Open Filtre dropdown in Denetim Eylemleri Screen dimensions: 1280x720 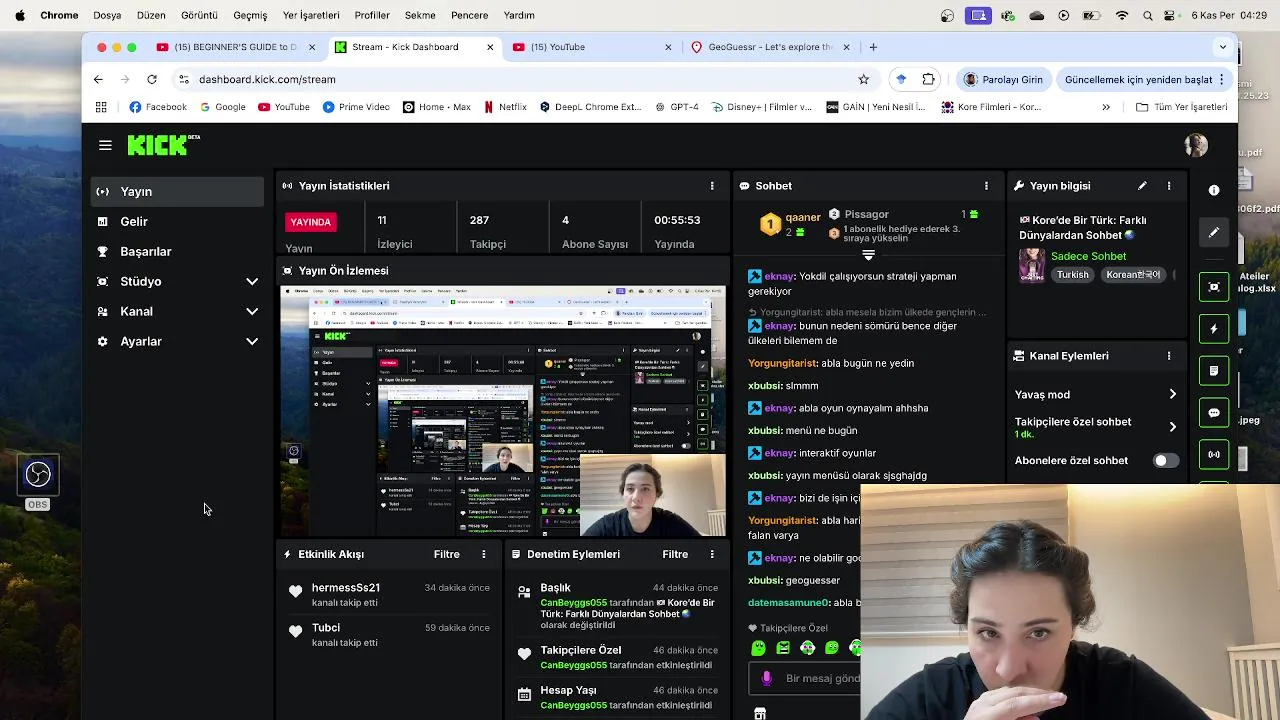click(x=675, y=554)
